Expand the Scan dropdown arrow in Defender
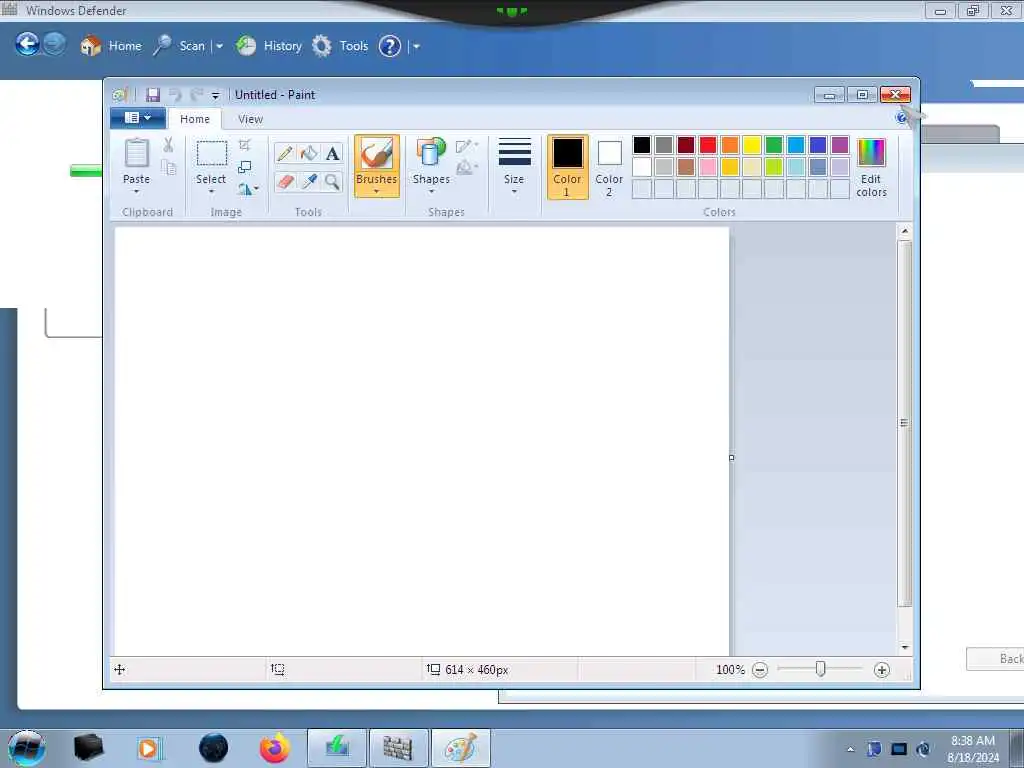 219,46
